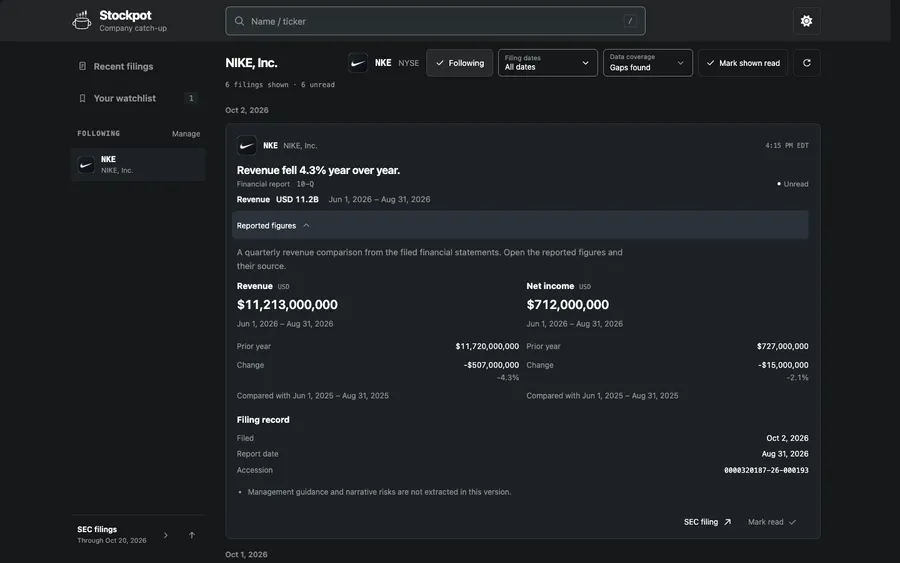Click the Filing record heading
Screen dimensions: 900x563
click(263, 420)
